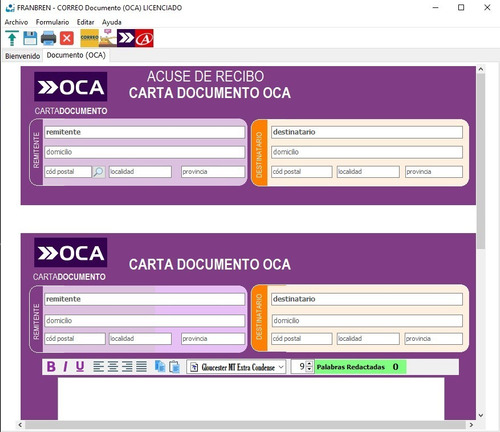The image size is (500, 432).
Task: Click the OCA logo in the acuse de recibo
Action: click(70, 87)
